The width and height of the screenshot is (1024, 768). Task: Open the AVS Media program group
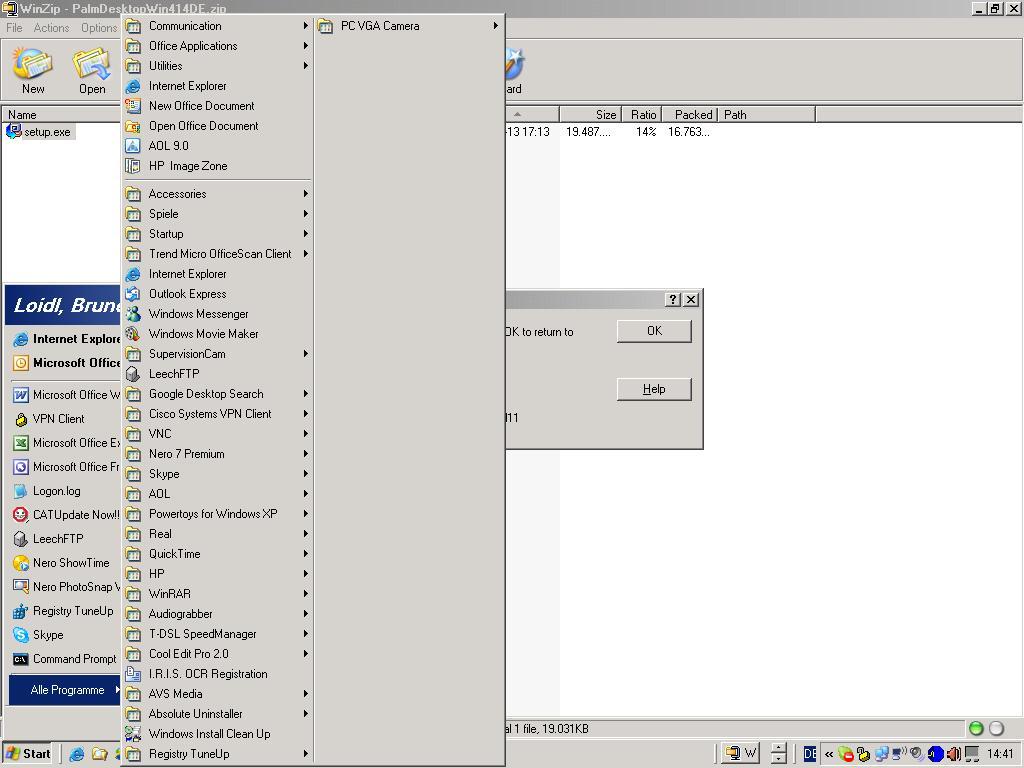click(x=217, y=694)
